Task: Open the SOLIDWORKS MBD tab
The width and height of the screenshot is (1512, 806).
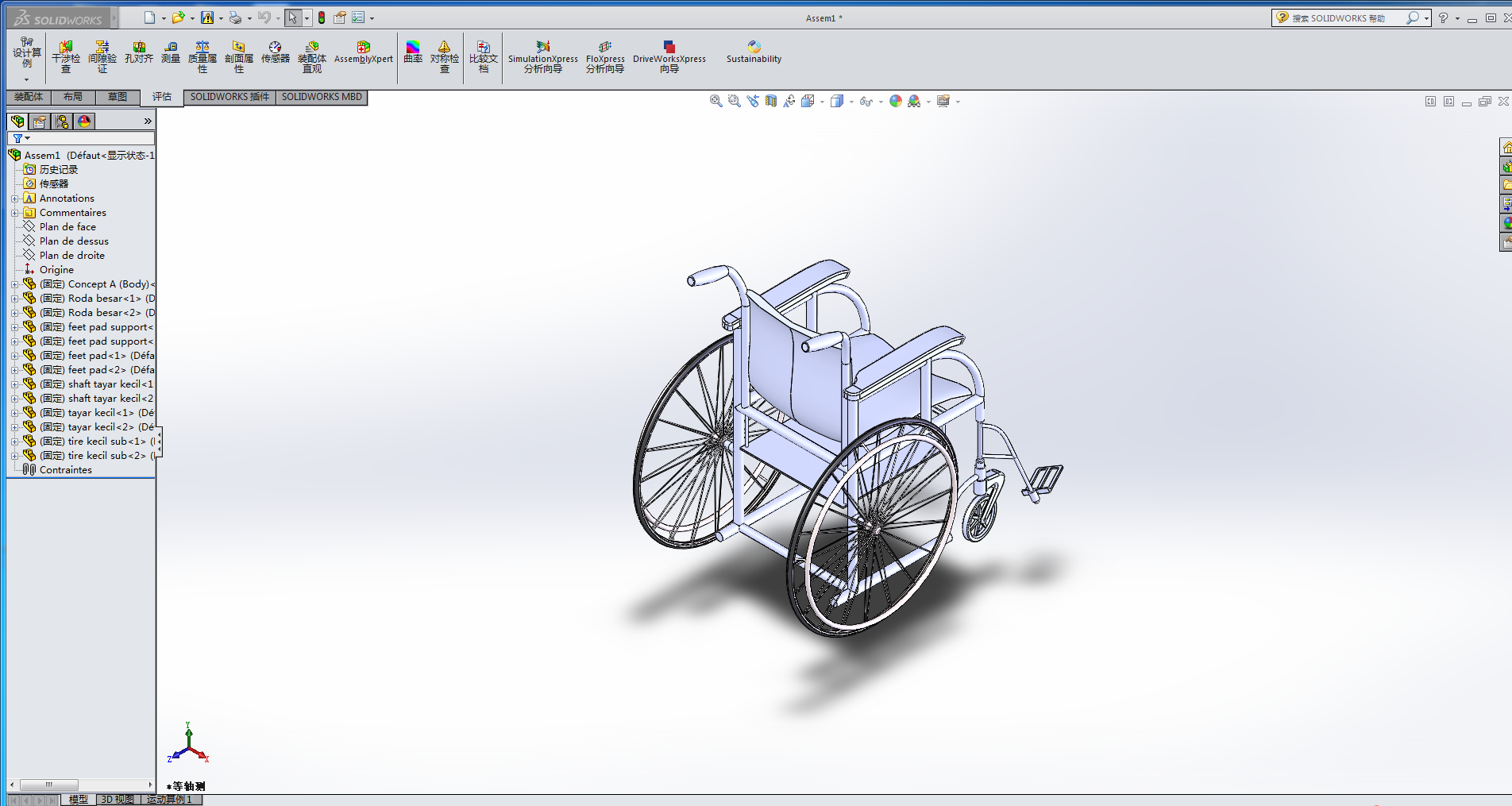Action: pos(322,97)
